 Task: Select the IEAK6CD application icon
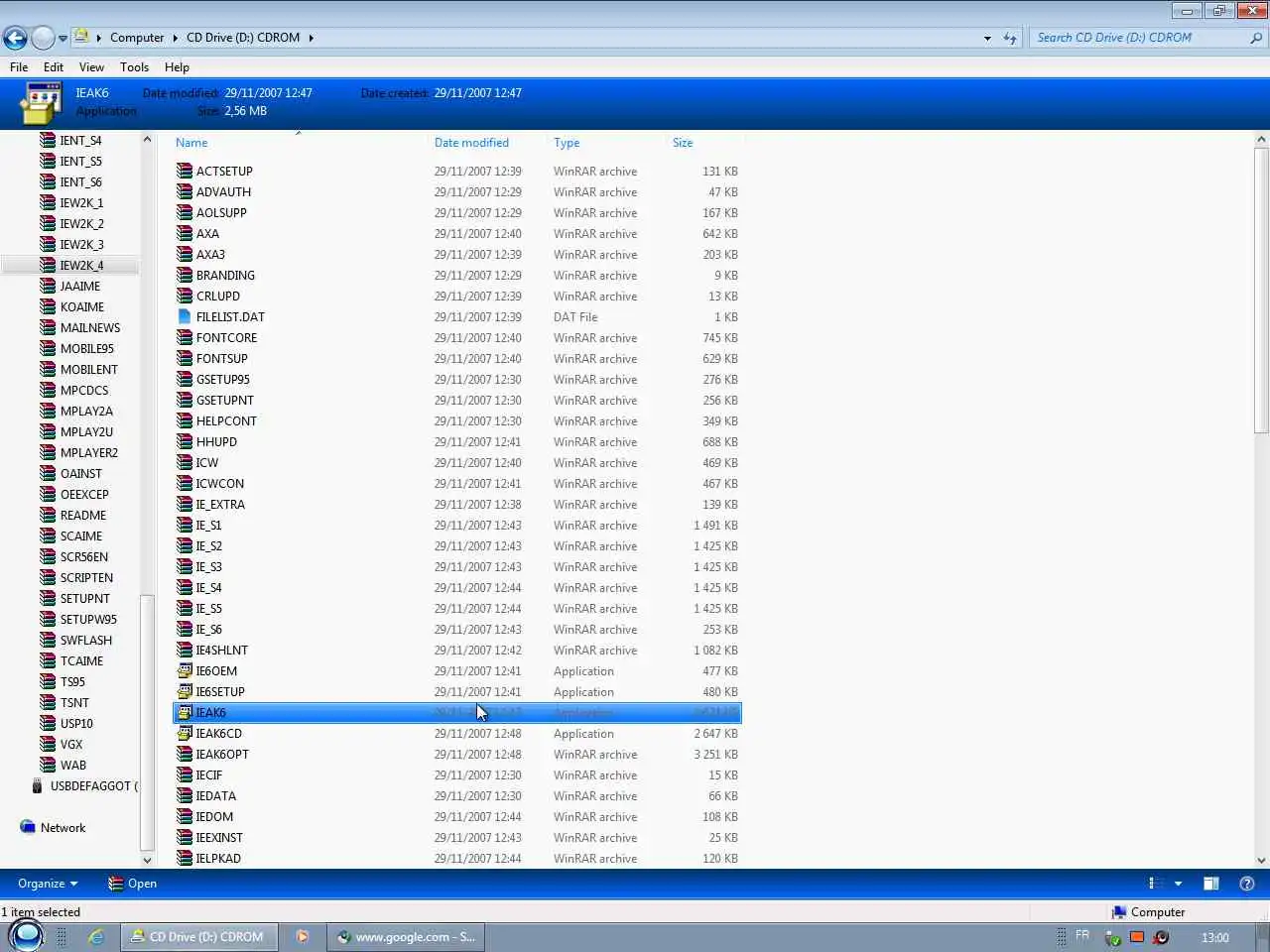pos(185,733)
